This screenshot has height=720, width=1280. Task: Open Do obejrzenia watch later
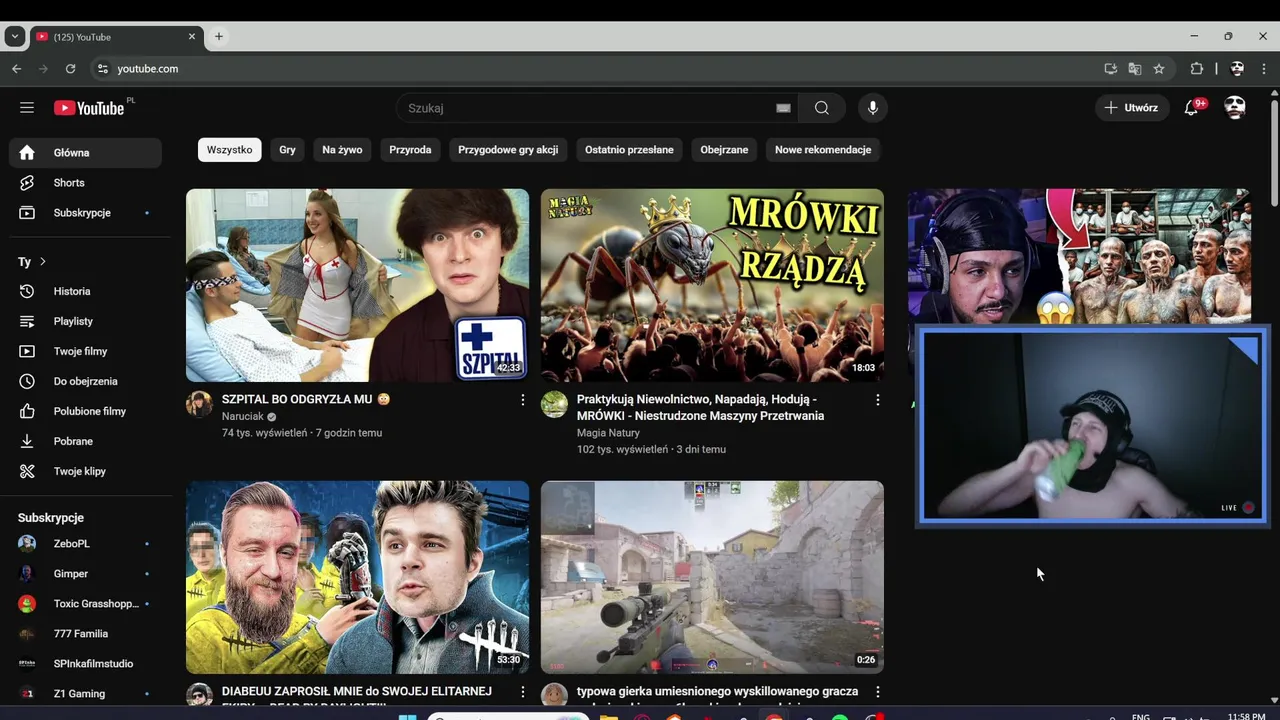(x=85, y=381)
